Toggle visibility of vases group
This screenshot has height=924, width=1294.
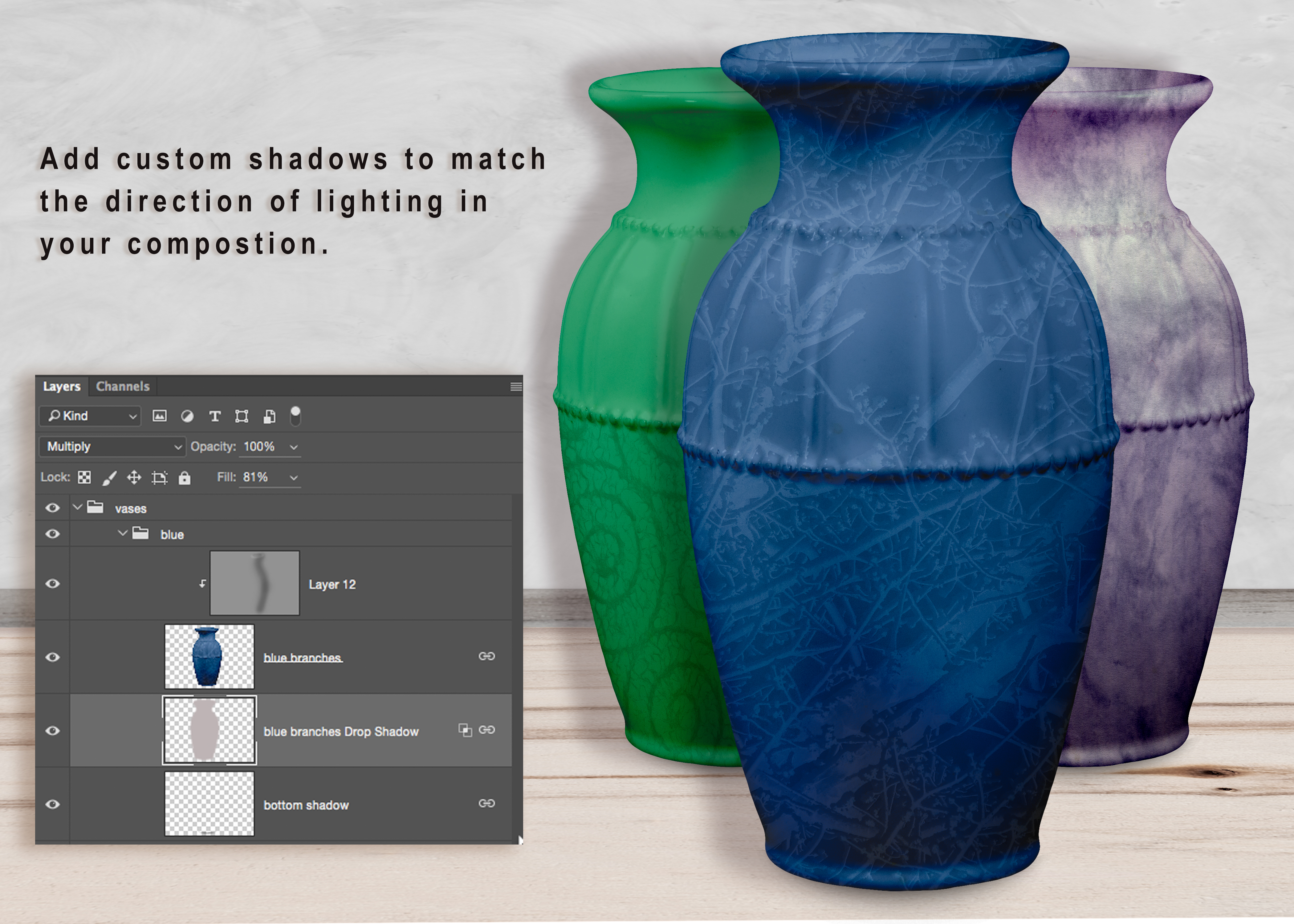52,508
